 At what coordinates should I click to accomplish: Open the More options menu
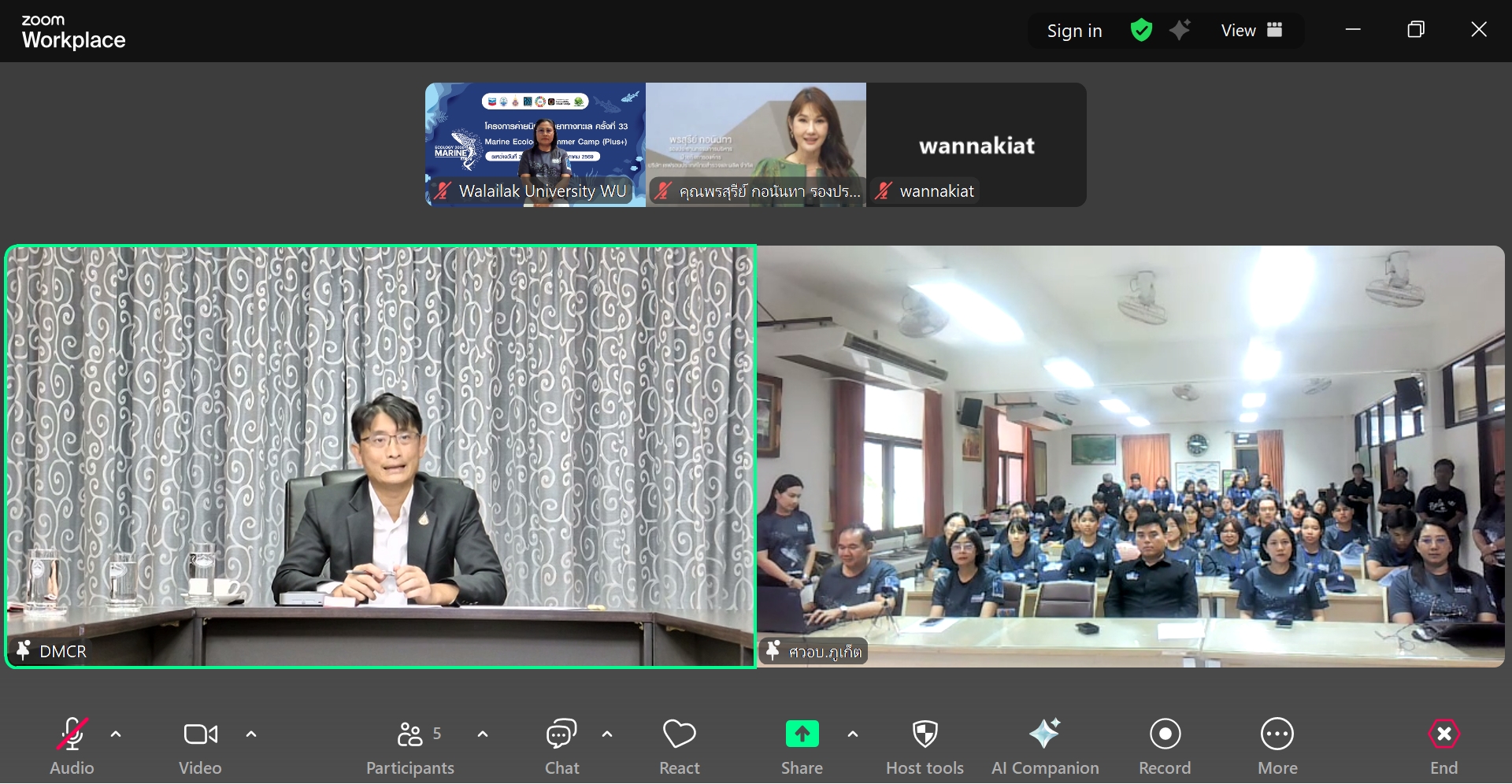(1277, 745)
